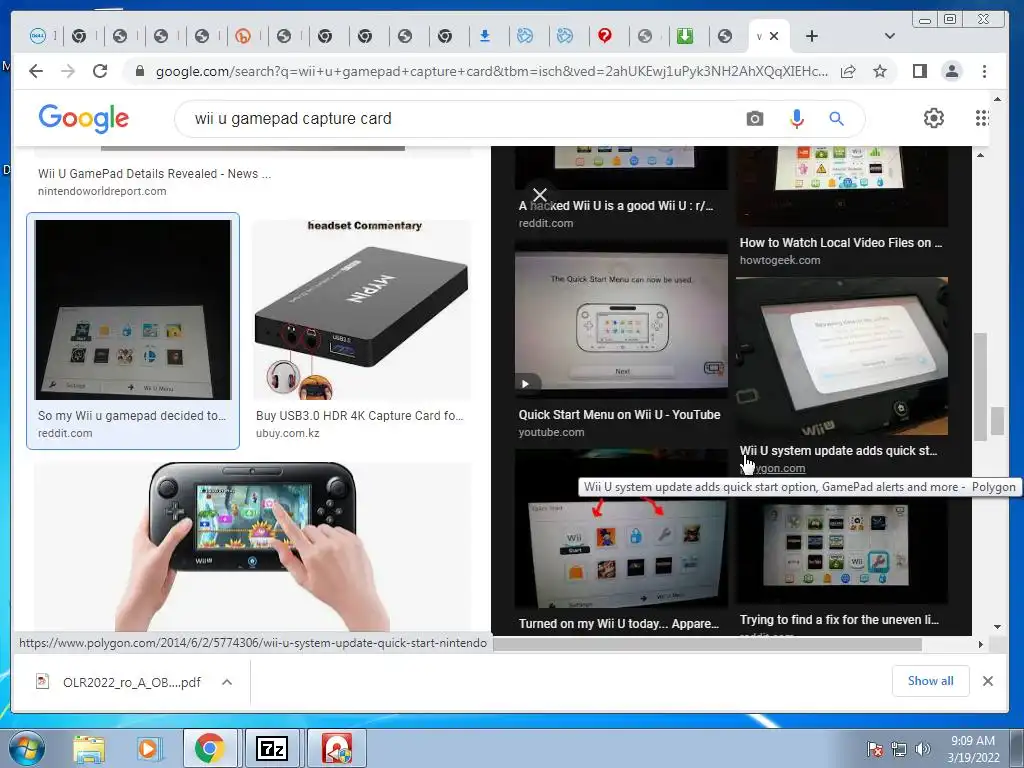Share this page using the share icon

[848, 71]
